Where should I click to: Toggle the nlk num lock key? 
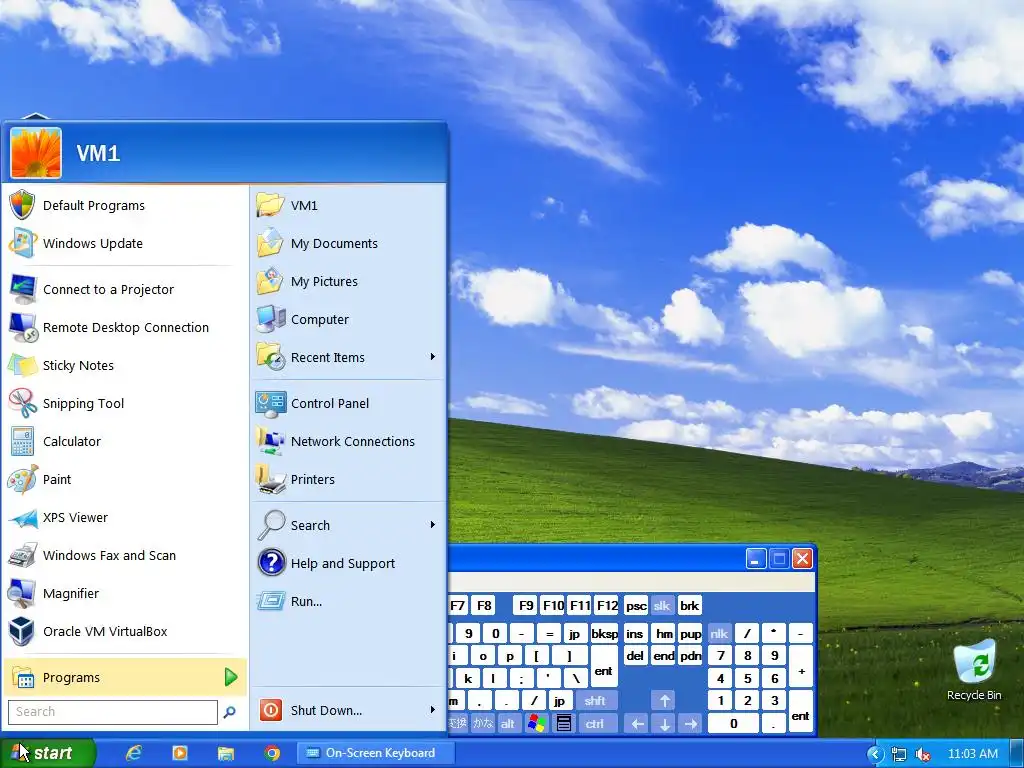719,633
